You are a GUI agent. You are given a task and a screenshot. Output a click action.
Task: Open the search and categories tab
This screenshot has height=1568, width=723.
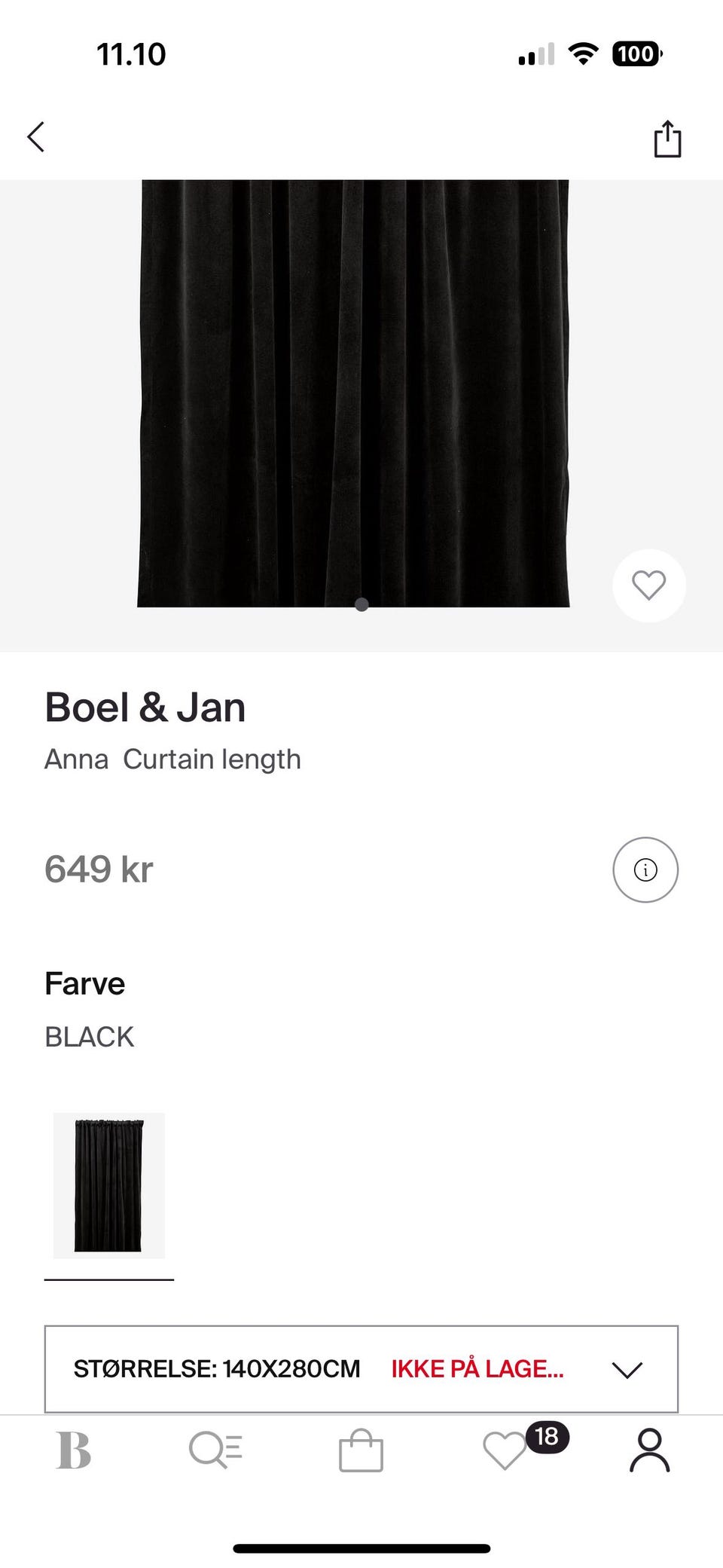pyautogui.click(x=216, y=1450)
